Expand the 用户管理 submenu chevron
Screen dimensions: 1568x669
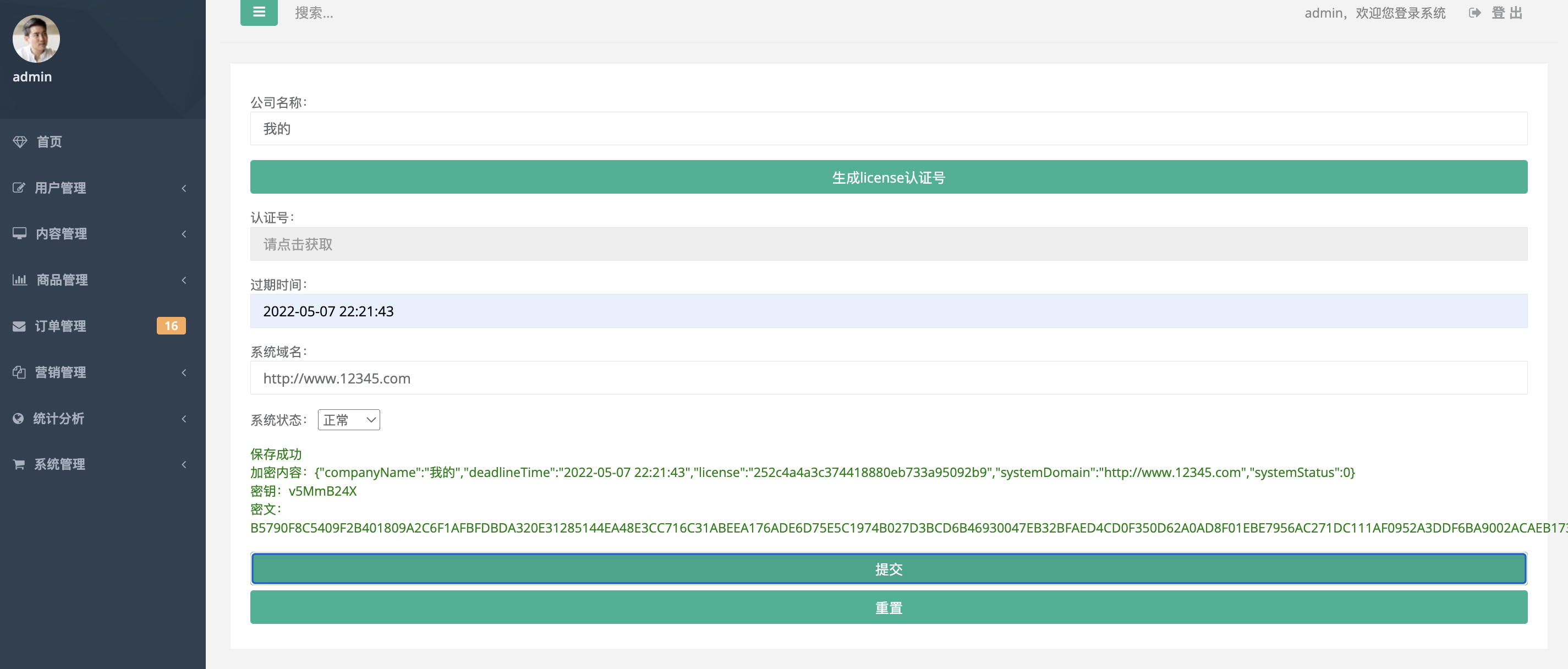click(x=184, y=188)
